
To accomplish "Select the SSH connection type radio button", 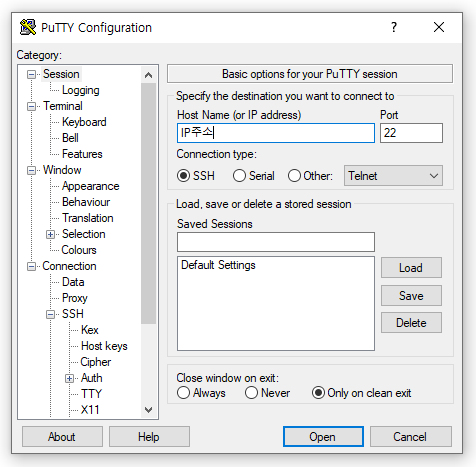I will click(183, 176).
